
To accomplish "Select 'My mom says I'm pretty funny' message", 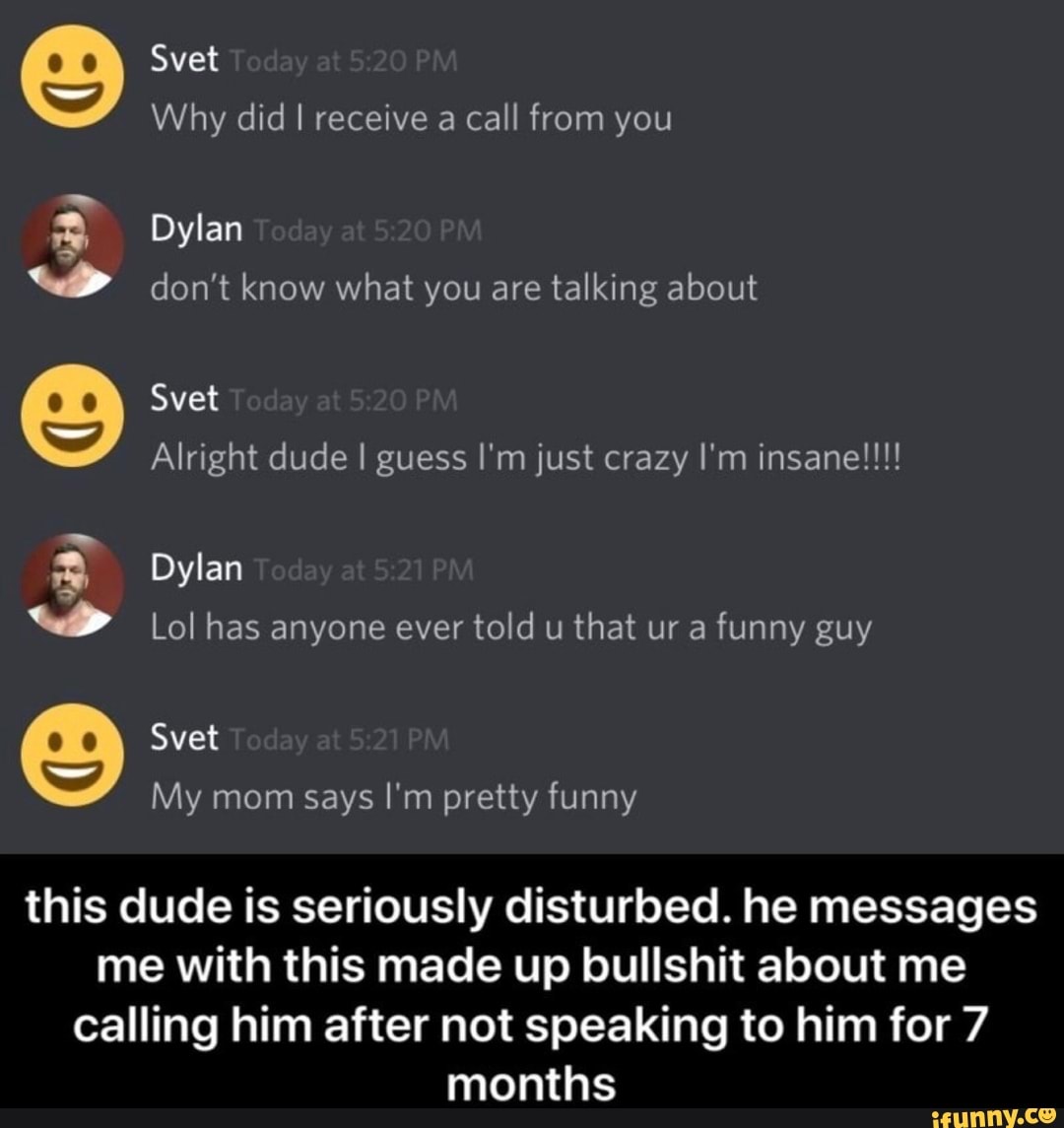I will [393, 798].
